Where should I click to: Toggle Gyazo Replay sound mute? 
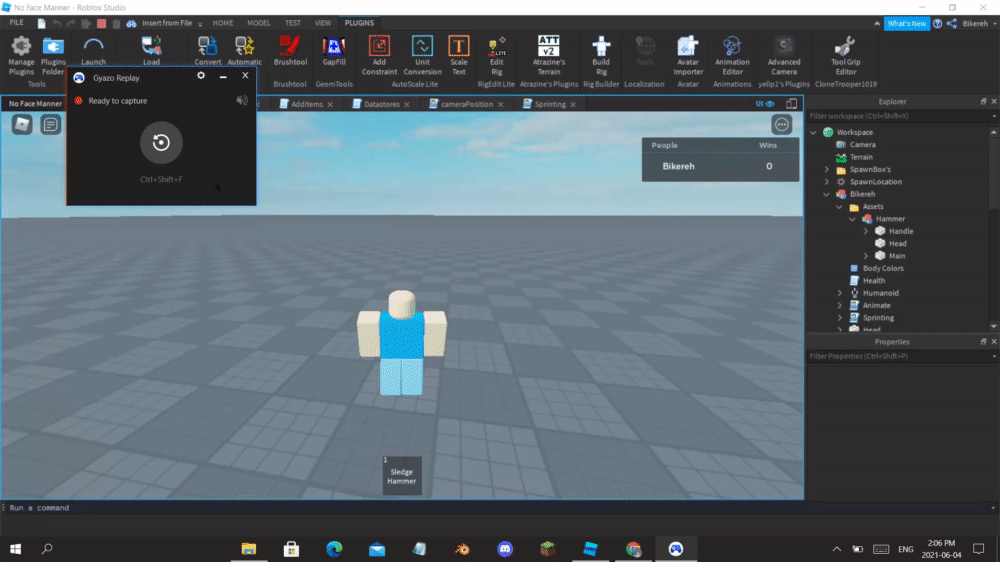coord(242,100)
